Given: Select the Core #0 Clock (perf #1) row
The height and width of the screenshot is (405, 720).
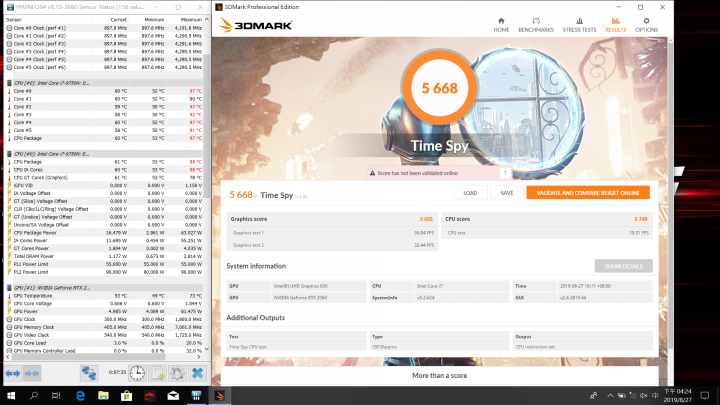Looking at the screenshot, I should pyautogui.click(x=104, y=28).
